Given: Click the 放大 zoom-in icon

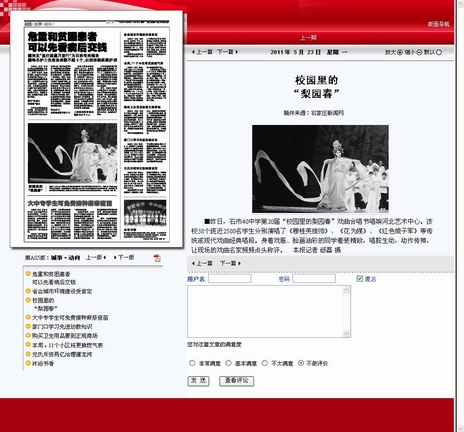Looking at the screenshot, I should [400, 52].
